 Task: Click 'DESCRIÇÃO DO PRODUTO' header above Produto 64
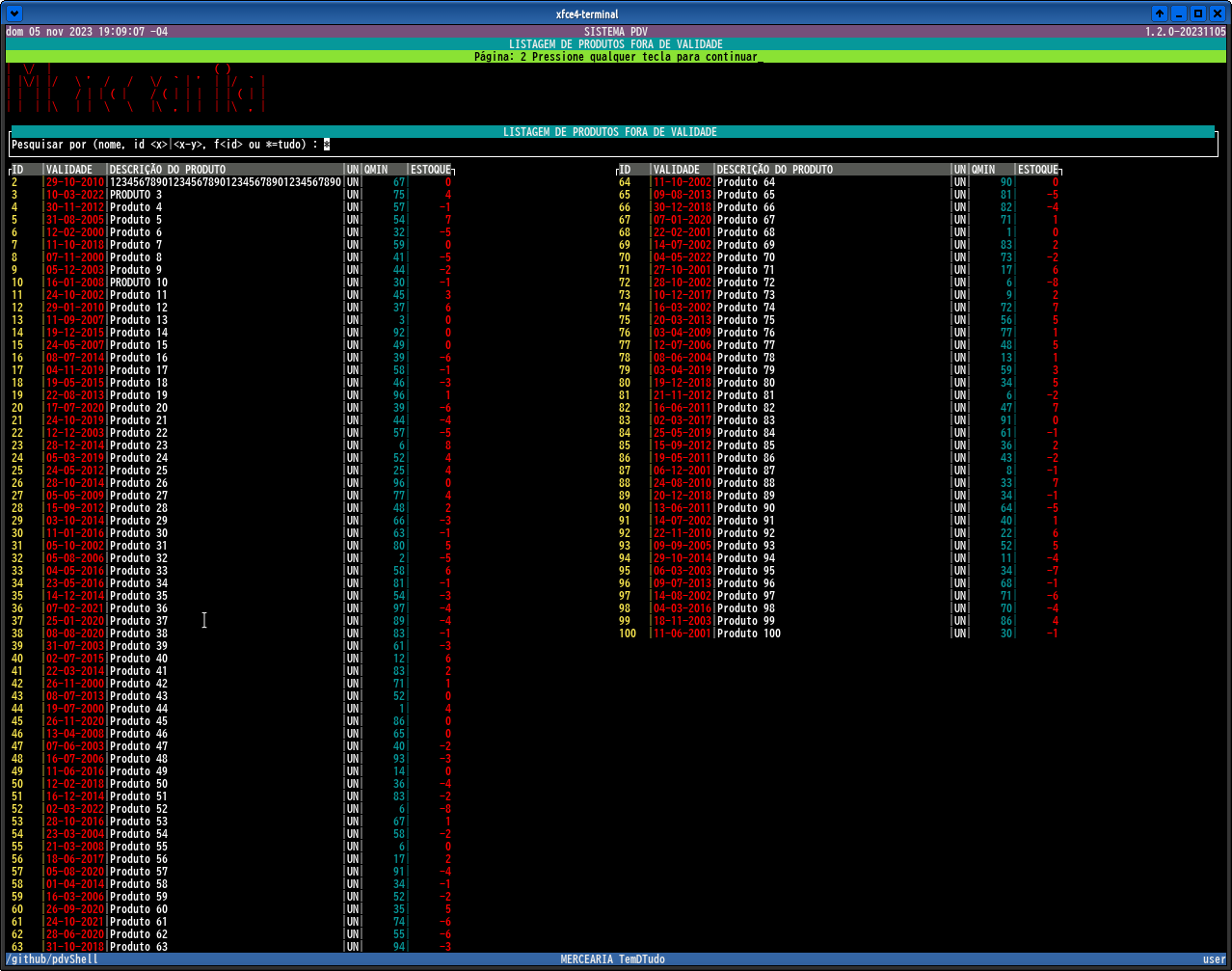(x=775, y=170)
